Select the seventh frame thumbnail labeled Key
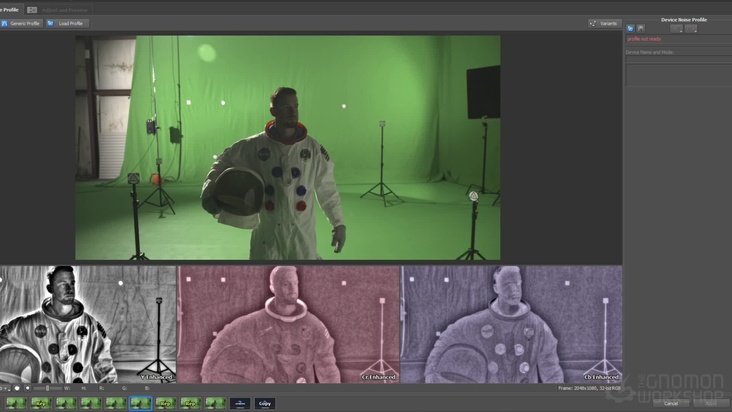732x412 pixels. coord(166,403)
